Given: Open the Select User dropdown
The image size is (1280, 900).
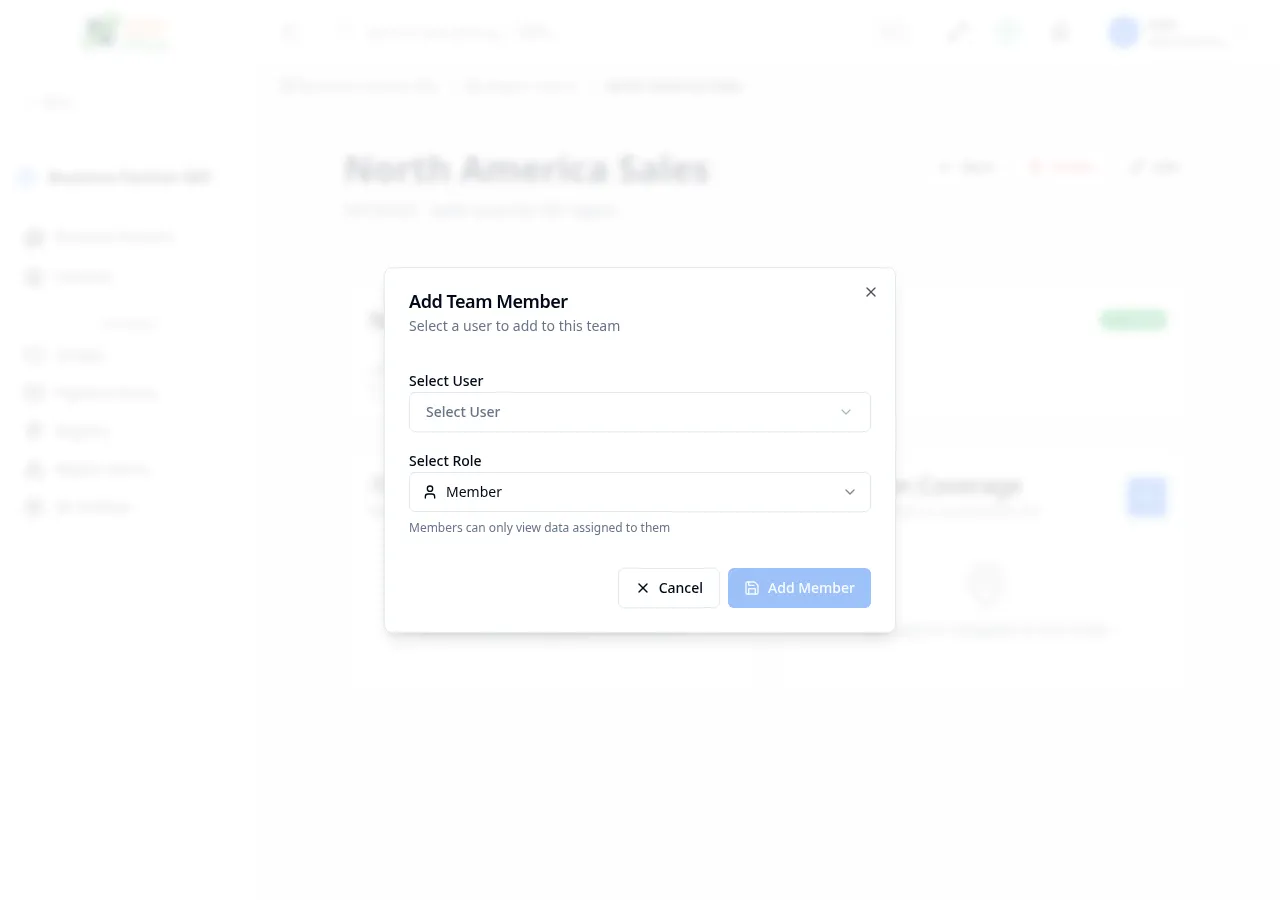Looking at the screenshot, I should (640, 412).
